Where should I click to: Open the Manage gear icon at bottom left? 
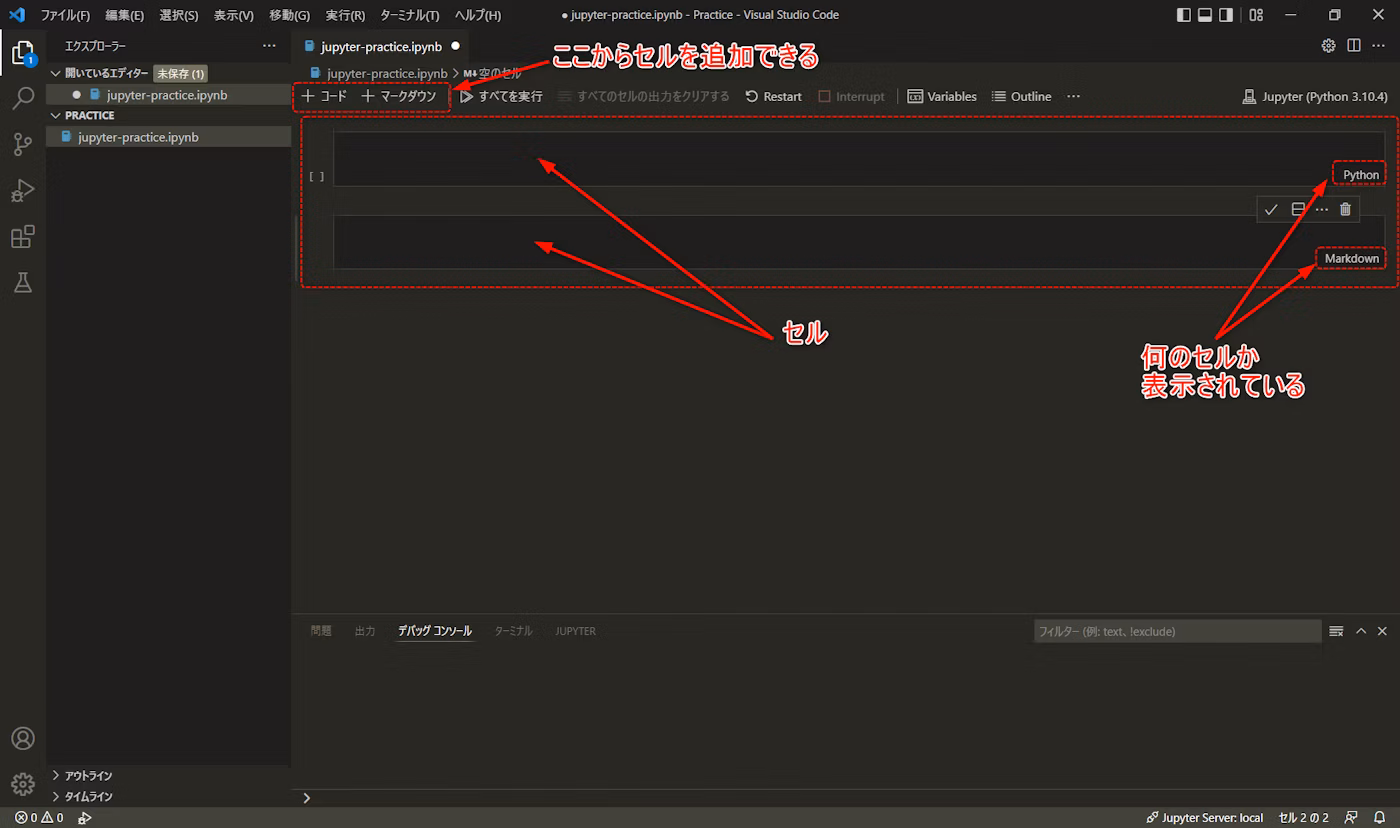[22, 784]
